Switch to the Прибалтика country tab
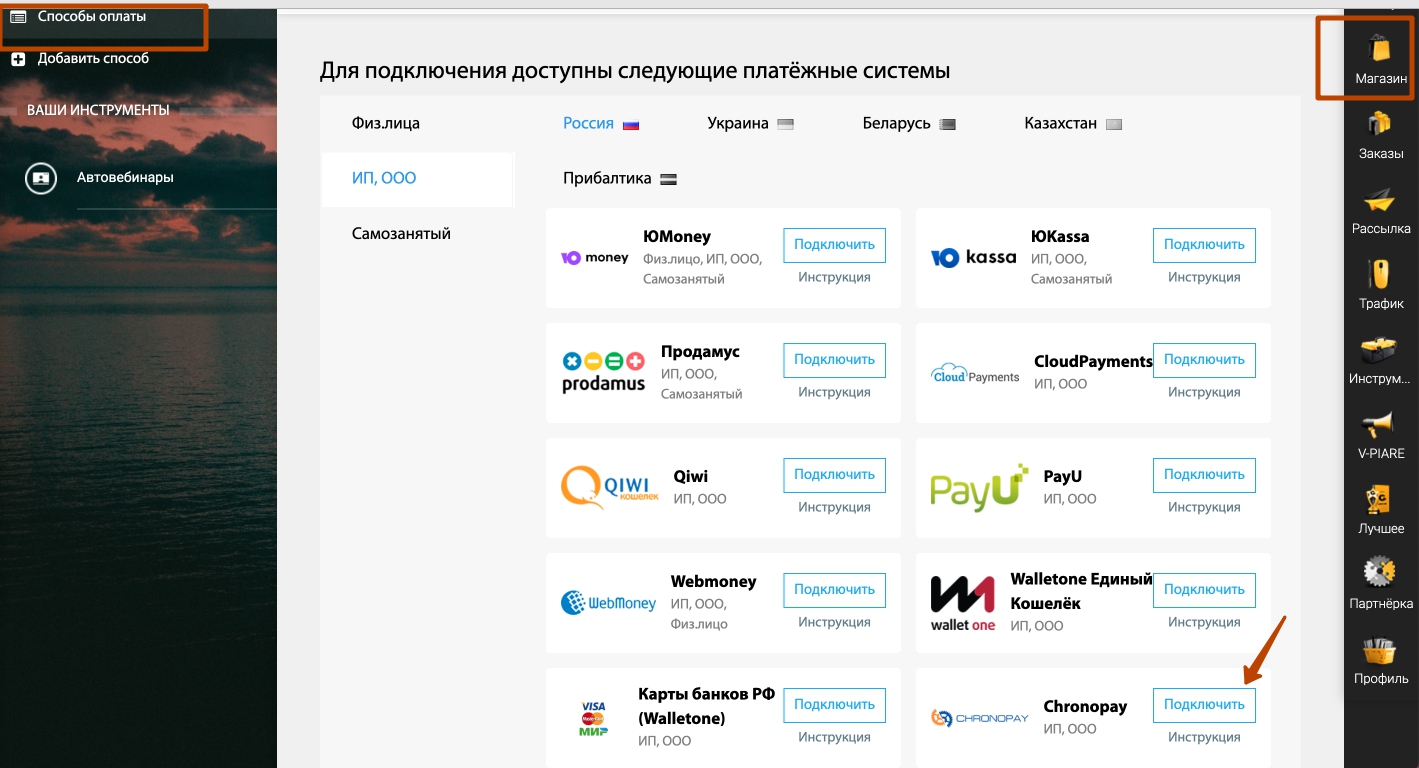This screenshot has width=1419, height=768. coord(607,178)
